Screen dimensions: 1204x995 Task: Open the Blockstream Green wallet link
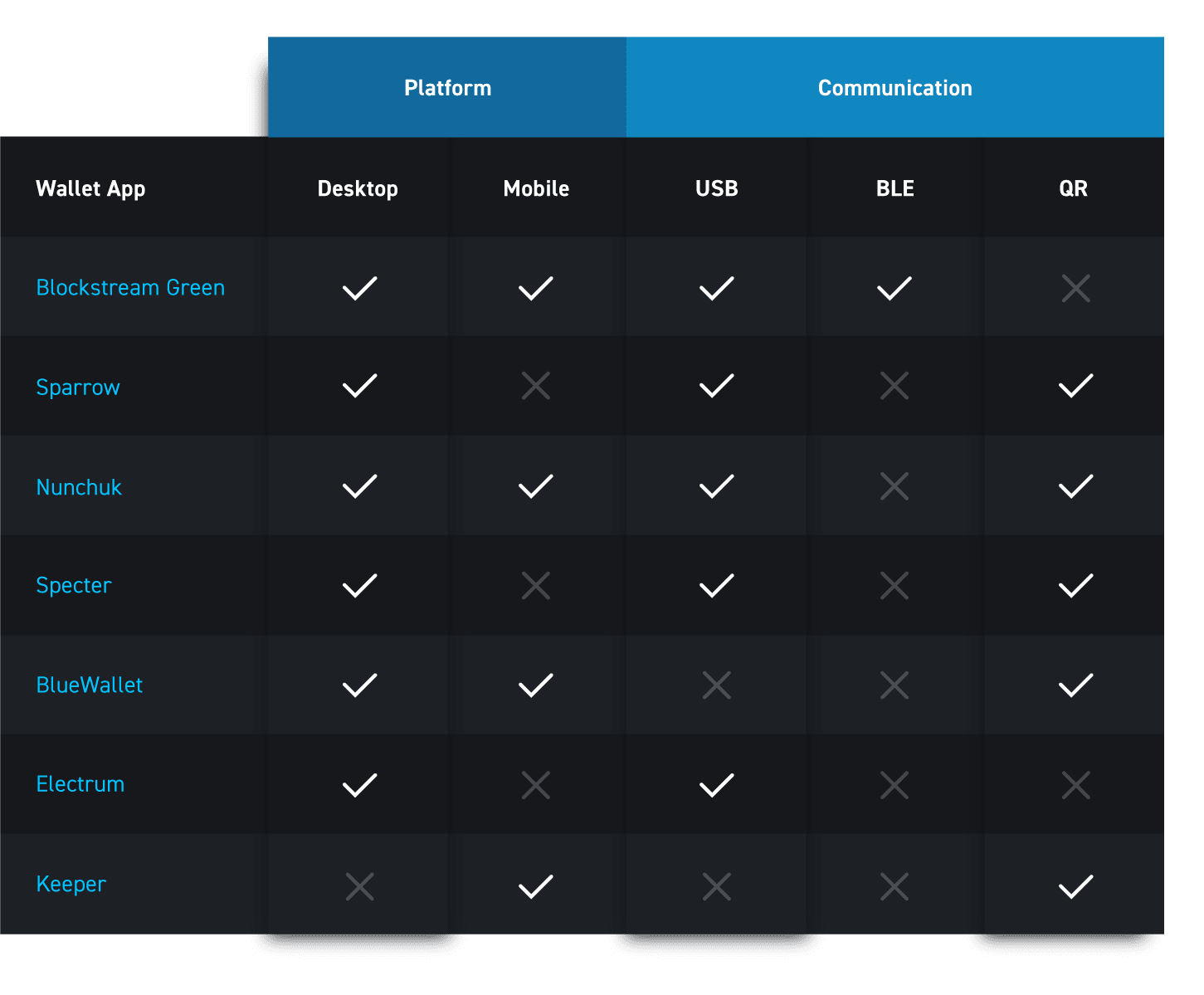(130, 287)
